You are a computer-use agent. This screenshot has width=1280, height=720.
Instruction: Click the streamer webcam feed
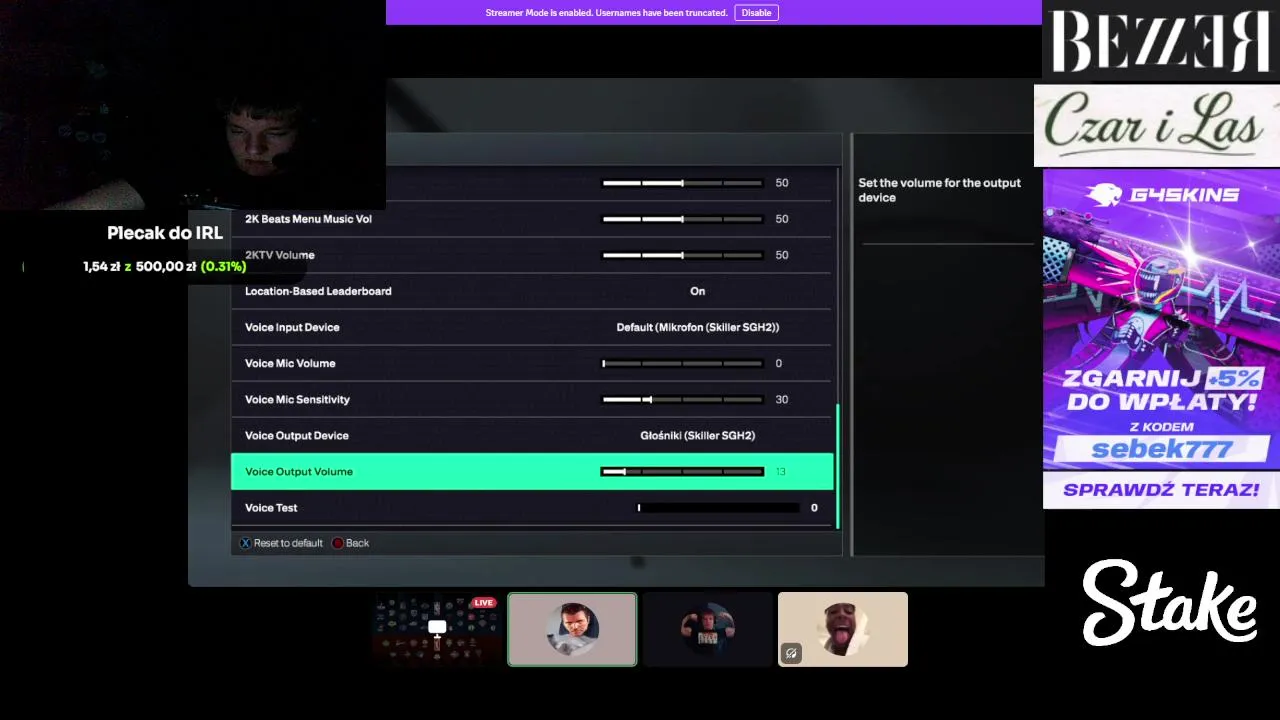click(x=192, y=105)
